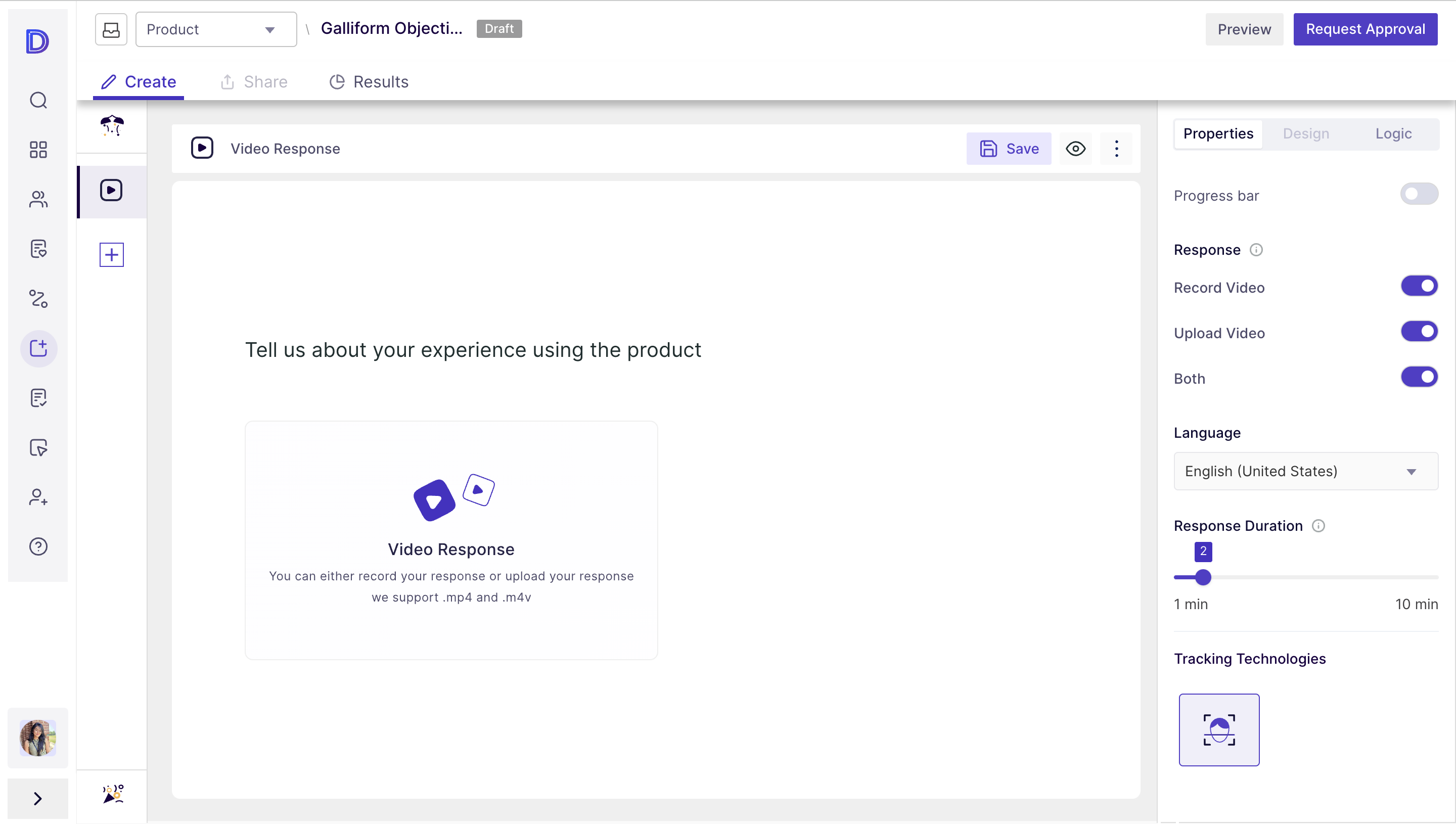This screenshot has height=824, width=1456.
Task: Open the people icon in the sidebar
Action: [x=38, y=199]
